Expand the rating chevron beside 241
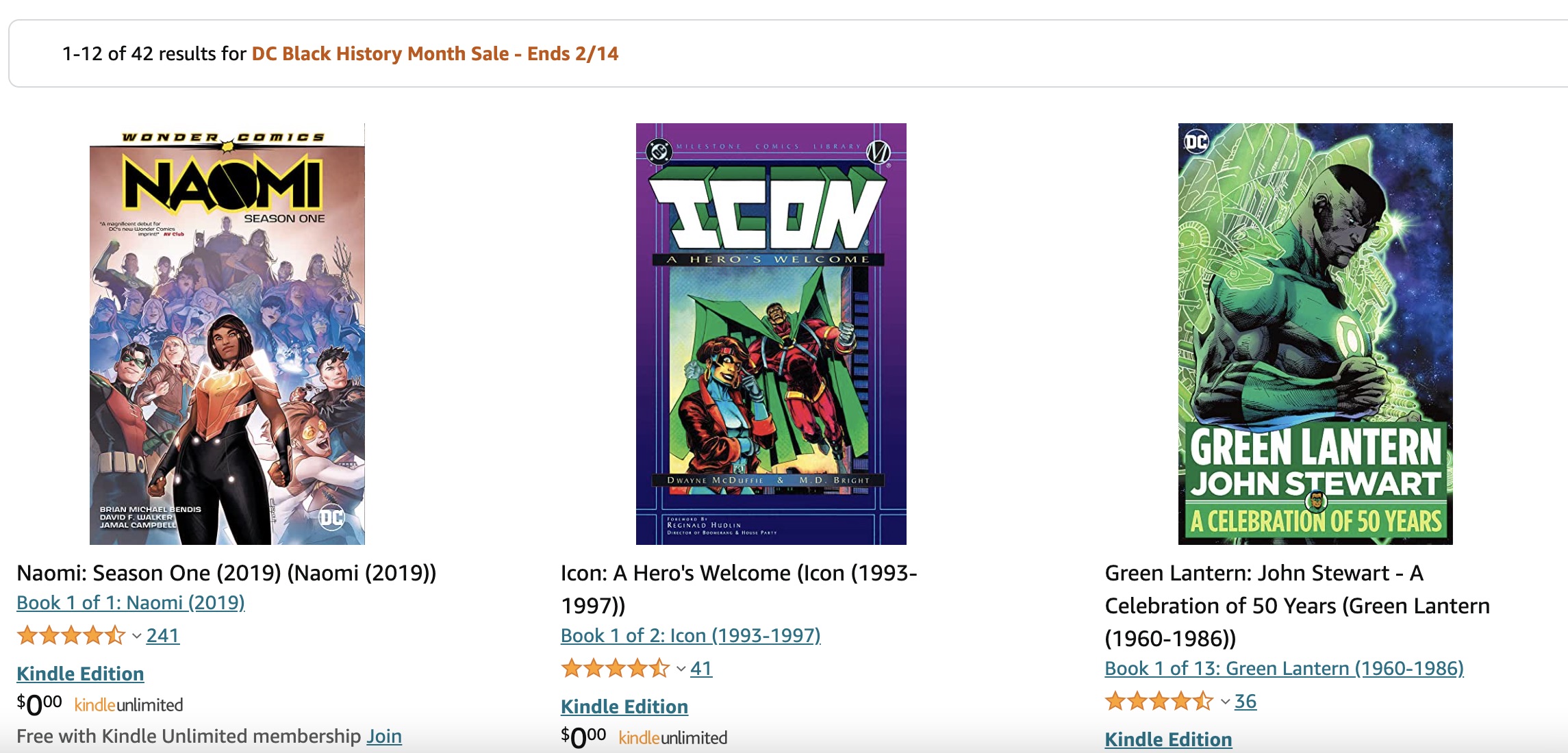Viewport: 1568px width, 753px height. (136, 637)
